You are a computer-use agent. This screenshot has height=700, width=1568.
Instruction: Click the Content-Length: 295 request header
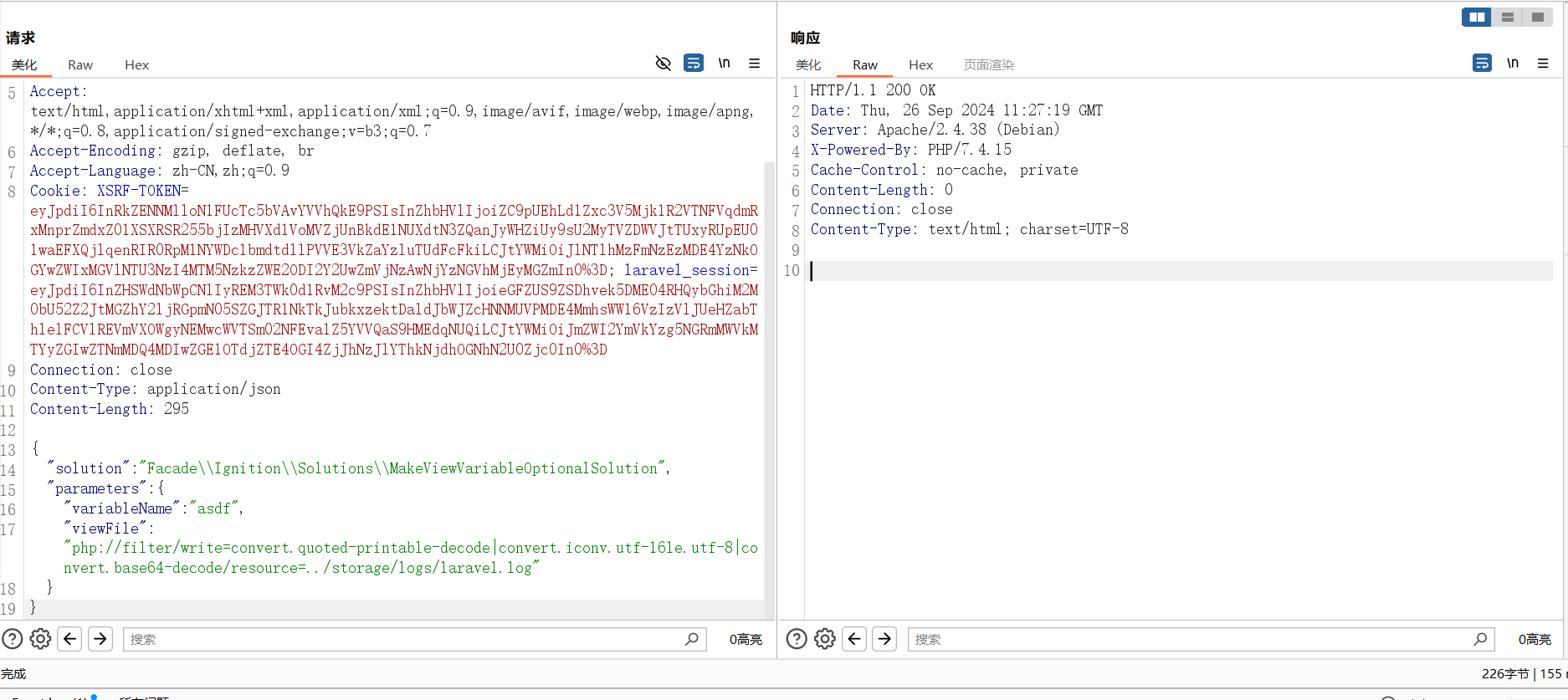110,409
